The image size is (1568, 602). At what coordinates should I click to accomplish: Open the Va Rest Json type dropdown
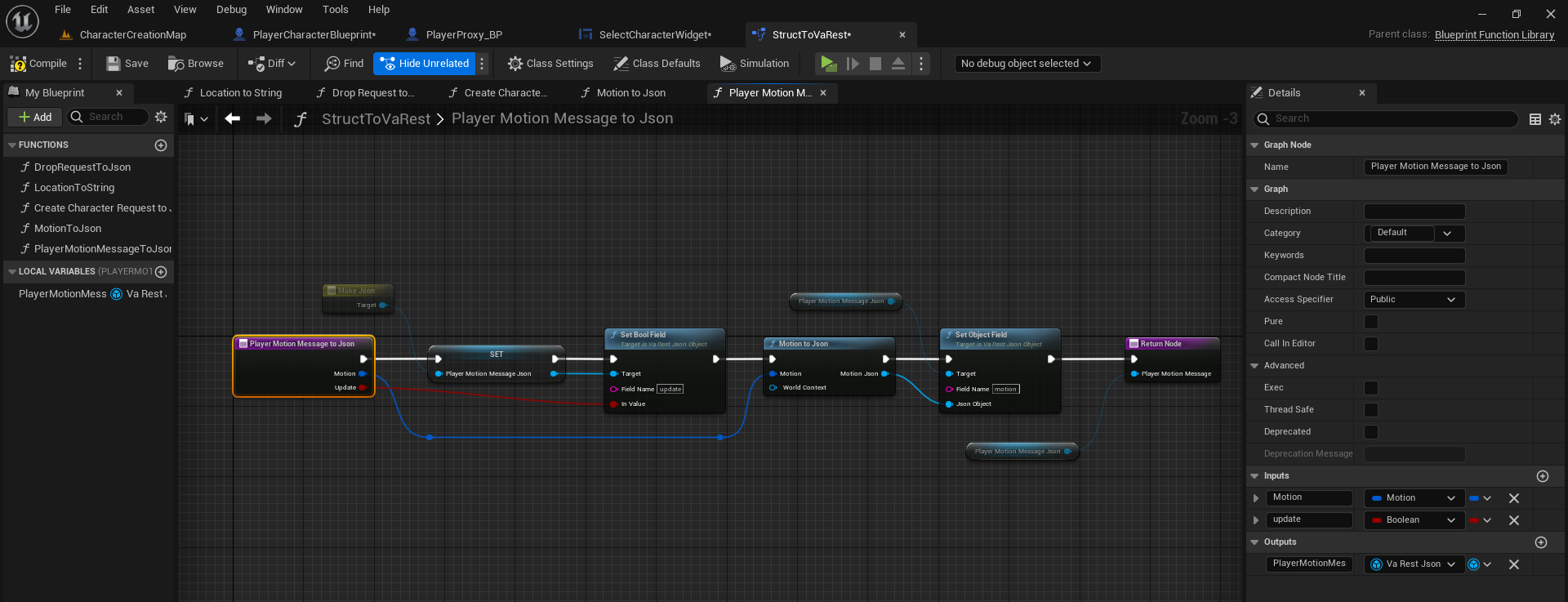point(1414,564)
